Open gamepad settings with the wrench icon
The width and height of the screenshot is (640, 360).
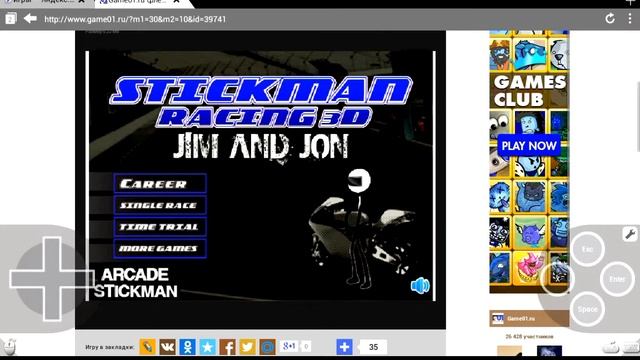click(630, 234)
